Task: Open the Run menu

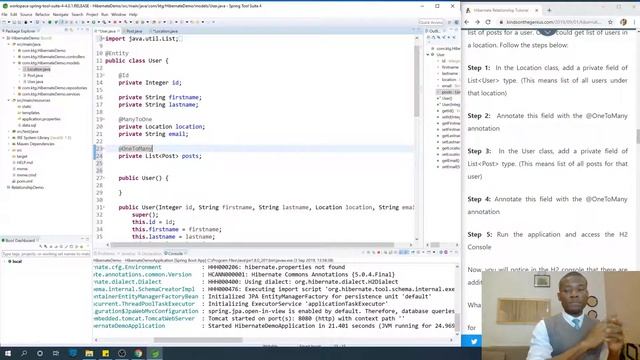Action: pyautogui.click(x=105, y=14)
